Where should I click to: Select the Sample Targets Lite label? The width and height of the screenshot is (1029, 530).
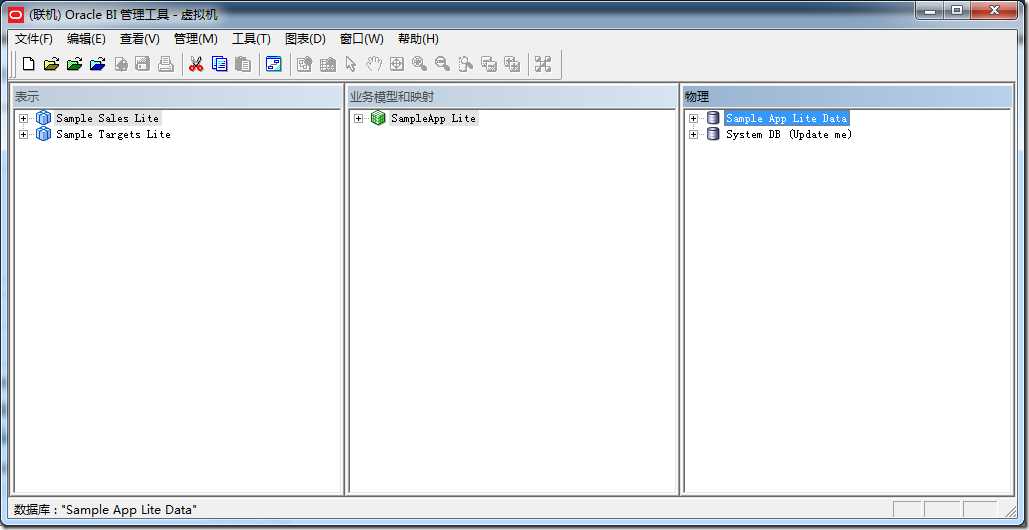point(114,134)
